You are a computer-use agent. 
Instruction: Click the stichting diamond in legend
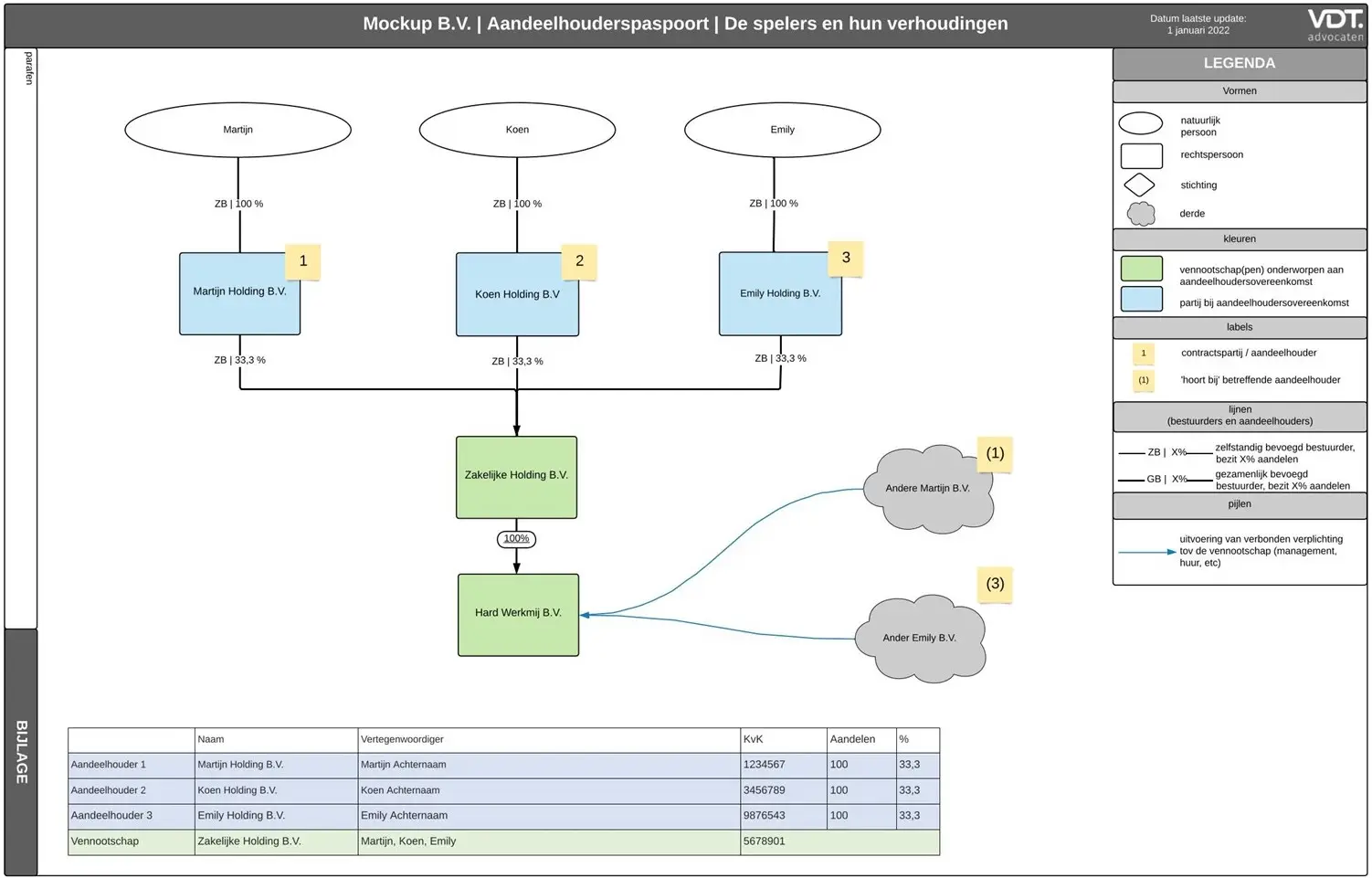1139,185
